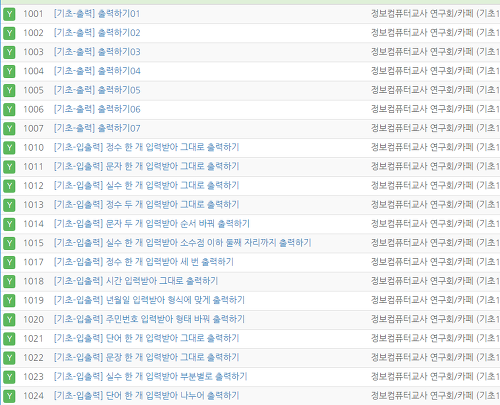500x405 pixels.
Task: Click the green Y badge for problem 1020
Action: [9, 320]
